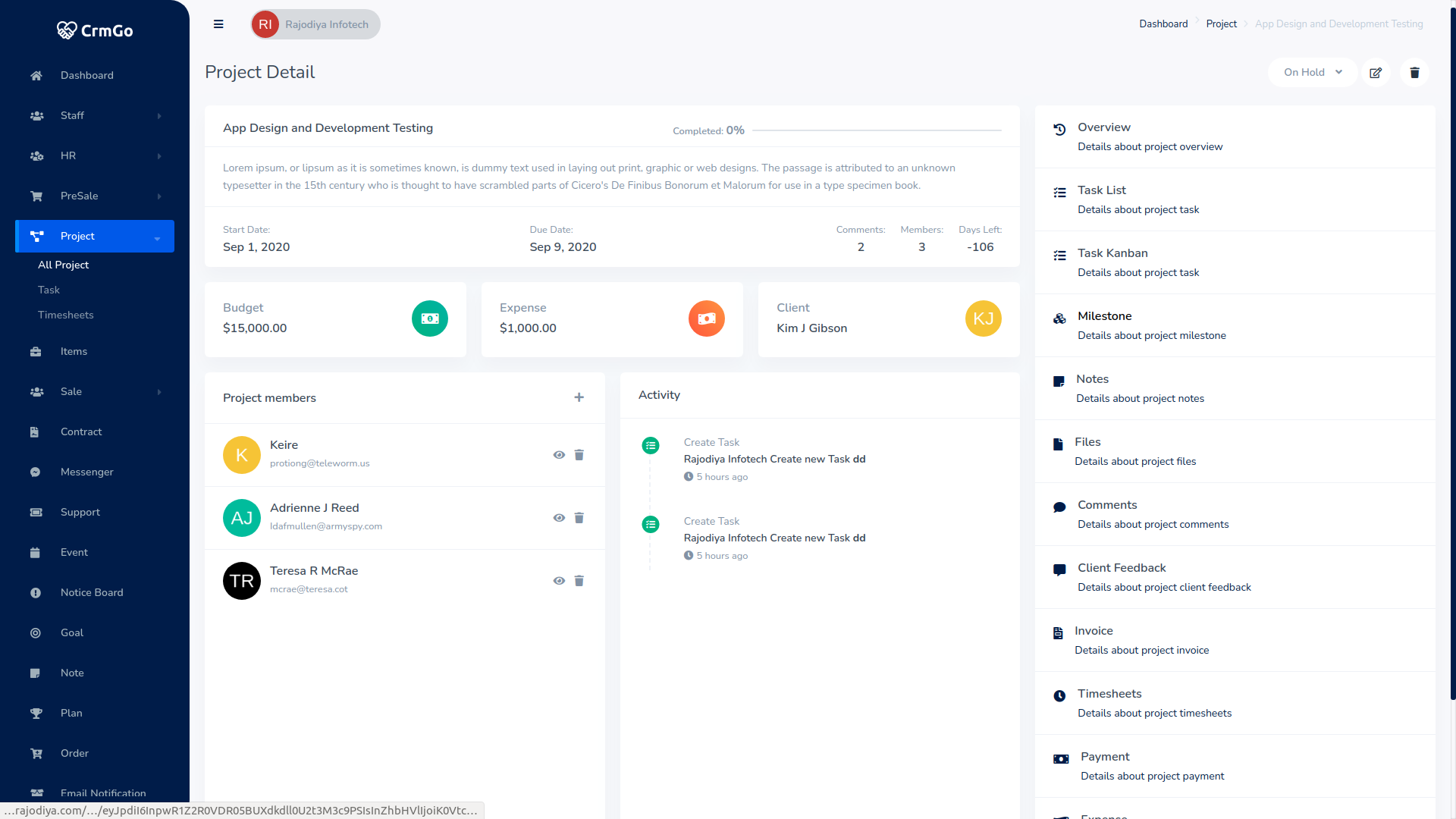This screenshot has height=819, width=1456.
Task: Open Timesheets under Project submenu
Action: tap(66, 315)
